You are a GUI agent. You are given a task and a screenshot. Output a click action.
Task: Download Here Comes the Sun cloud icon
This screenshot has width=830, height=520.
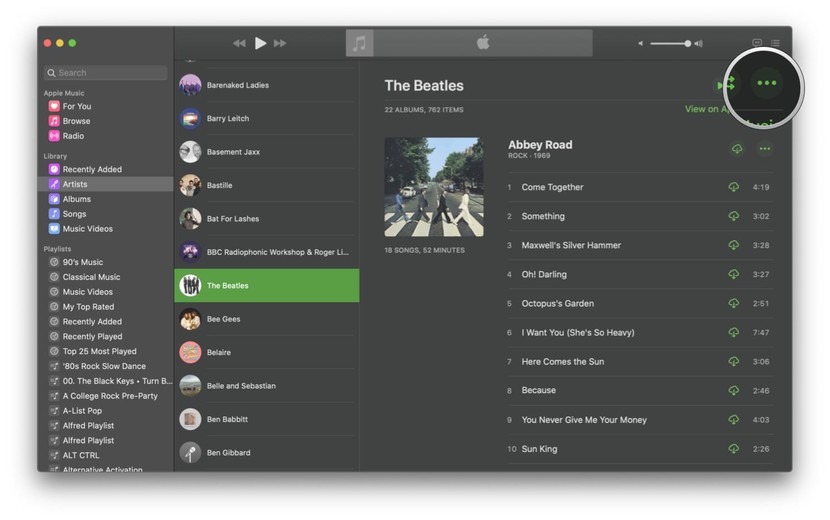[x=733, y=362]
